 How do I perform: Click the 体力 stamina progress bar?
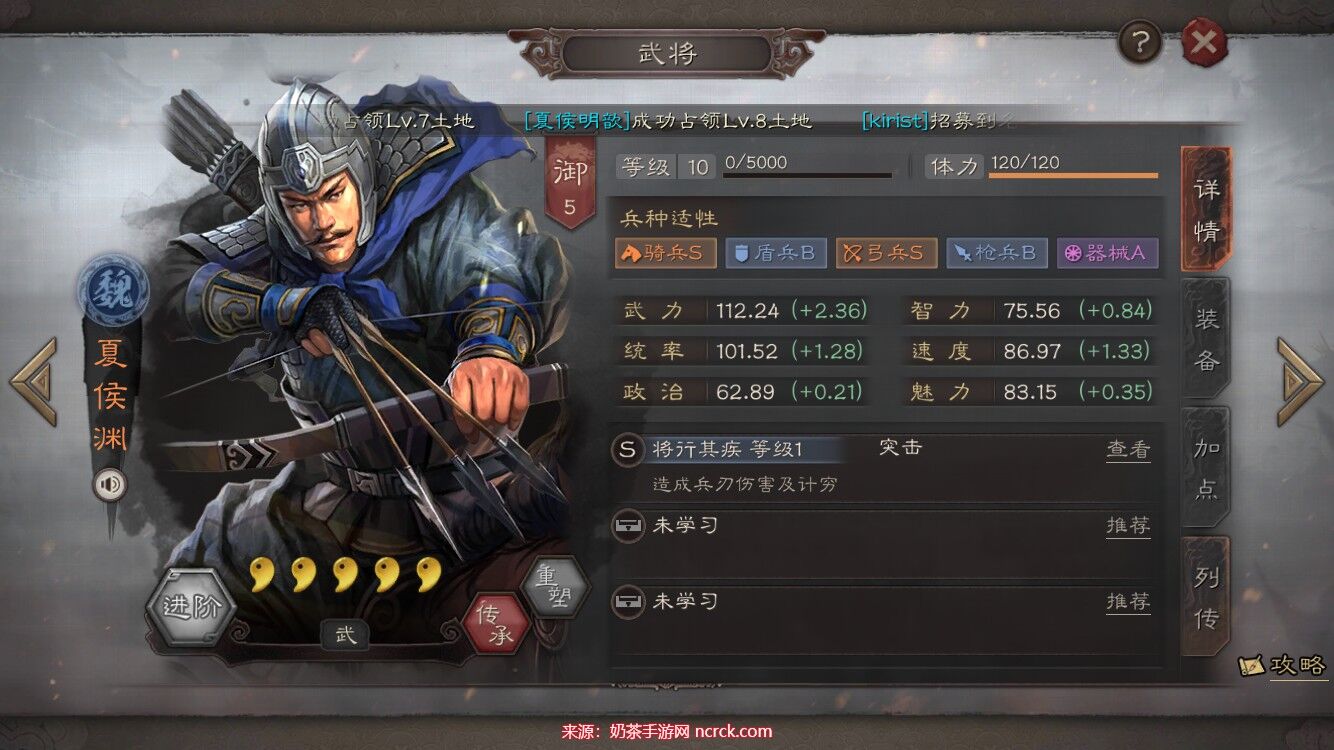coord(1073,176)
